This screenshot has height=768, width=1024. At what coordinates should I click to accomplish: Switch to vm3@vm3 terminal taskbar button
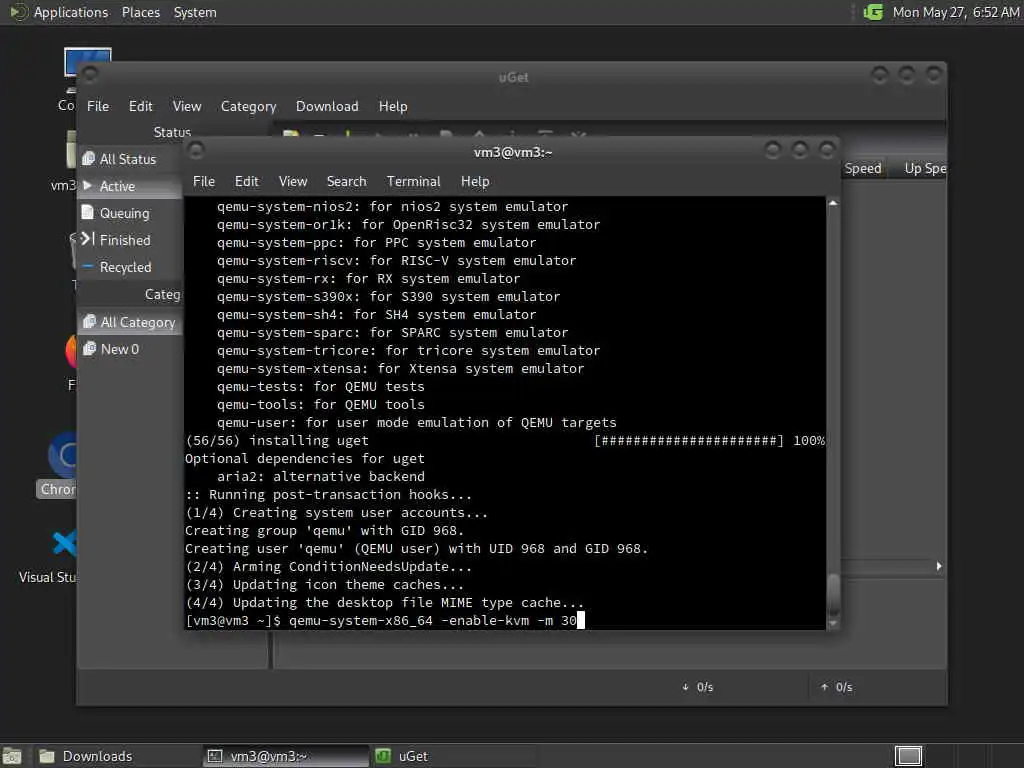[x=285, y=756]
